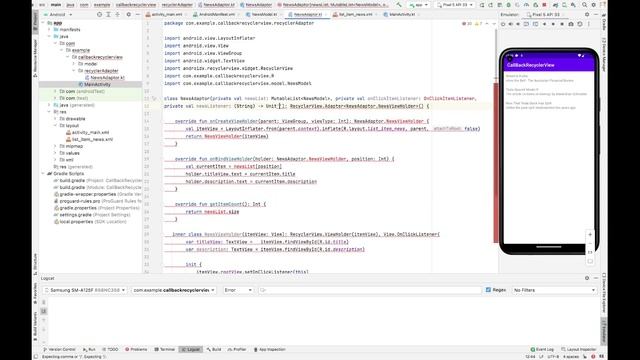Click the error status icon in status bar
640x360 pixels.
593,356
